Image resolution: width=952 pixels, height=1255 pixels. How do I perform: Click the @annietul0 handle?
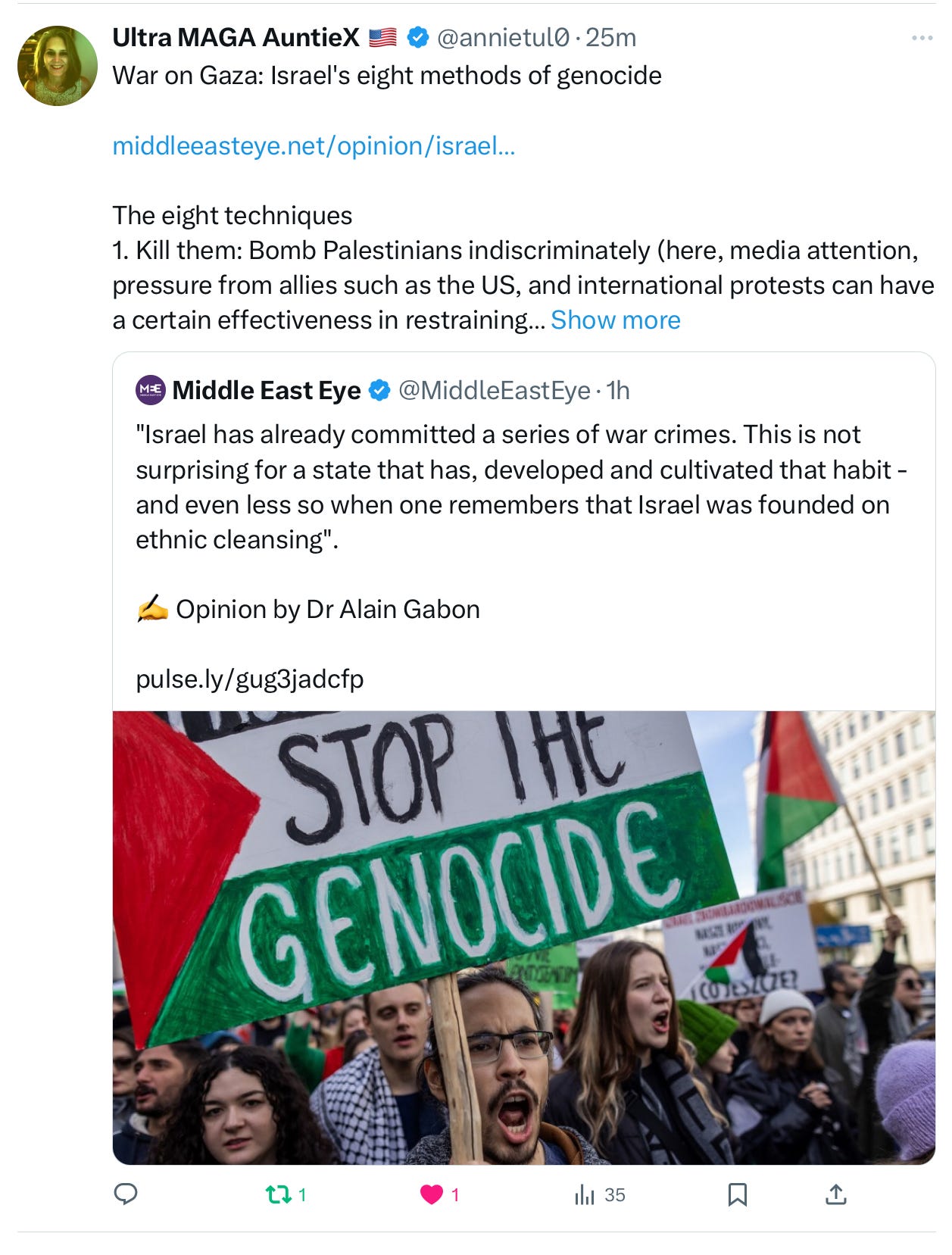tap(503, 37)
